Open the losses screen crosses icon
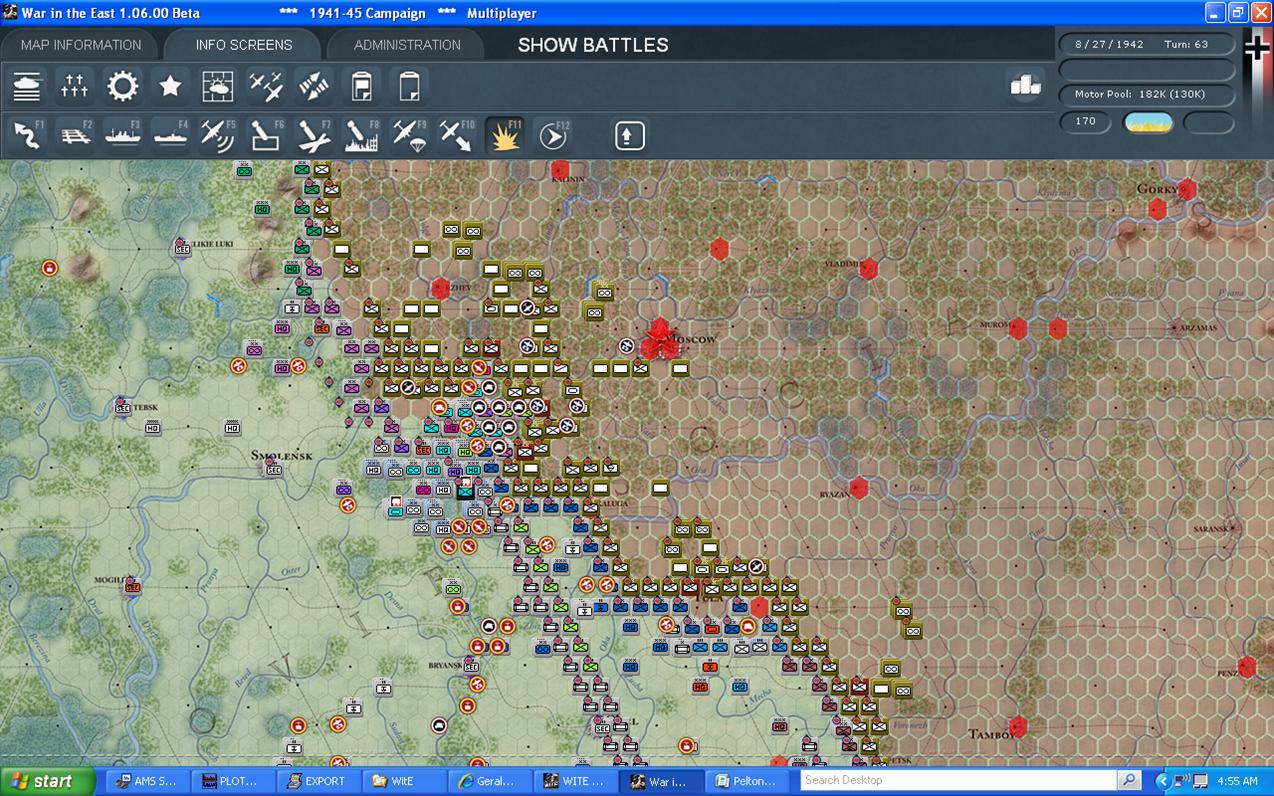Screen dimensions: 1274x796 [75, 87]
